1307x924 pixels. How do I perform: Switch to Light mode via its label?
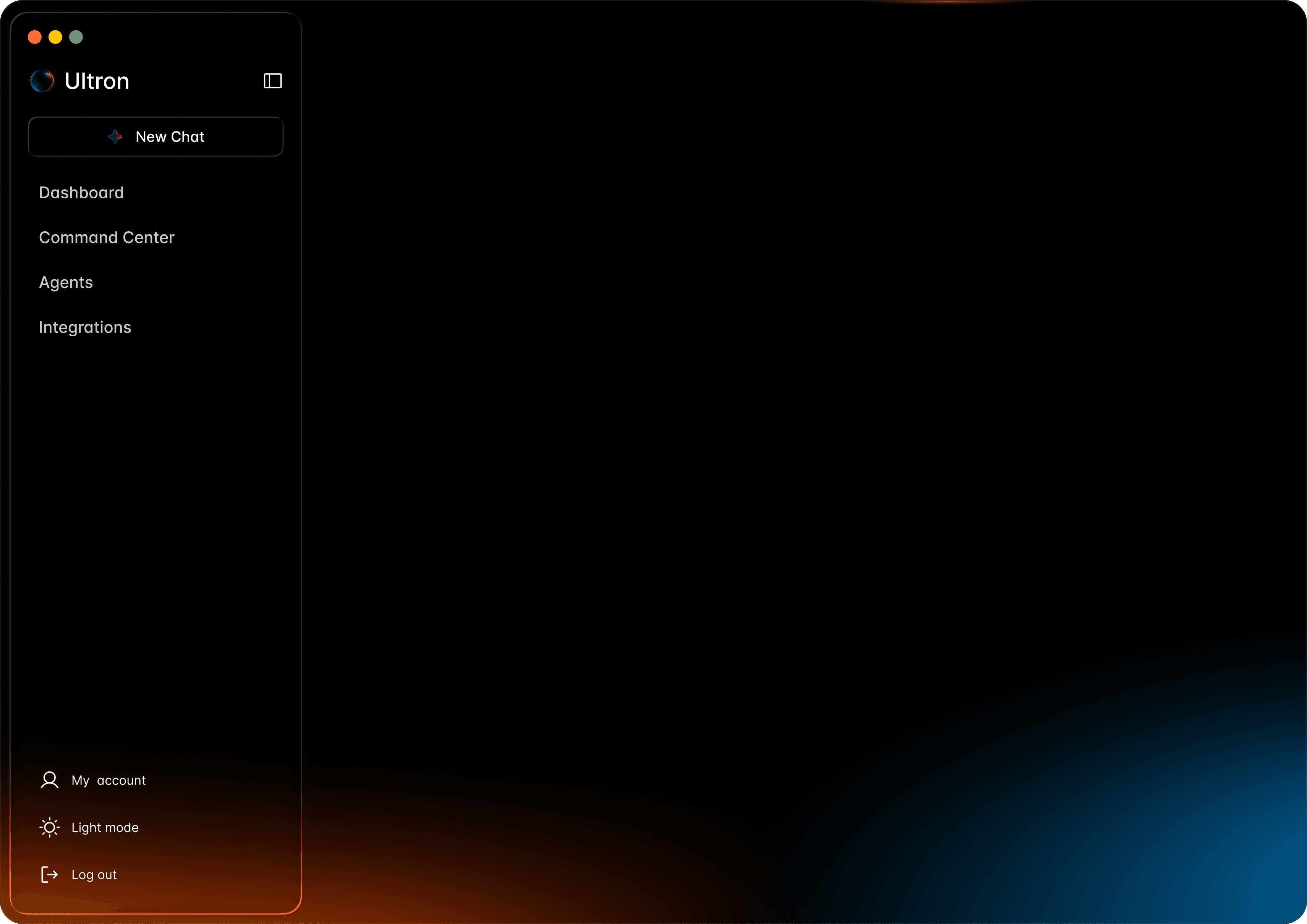tap(105, 827)
